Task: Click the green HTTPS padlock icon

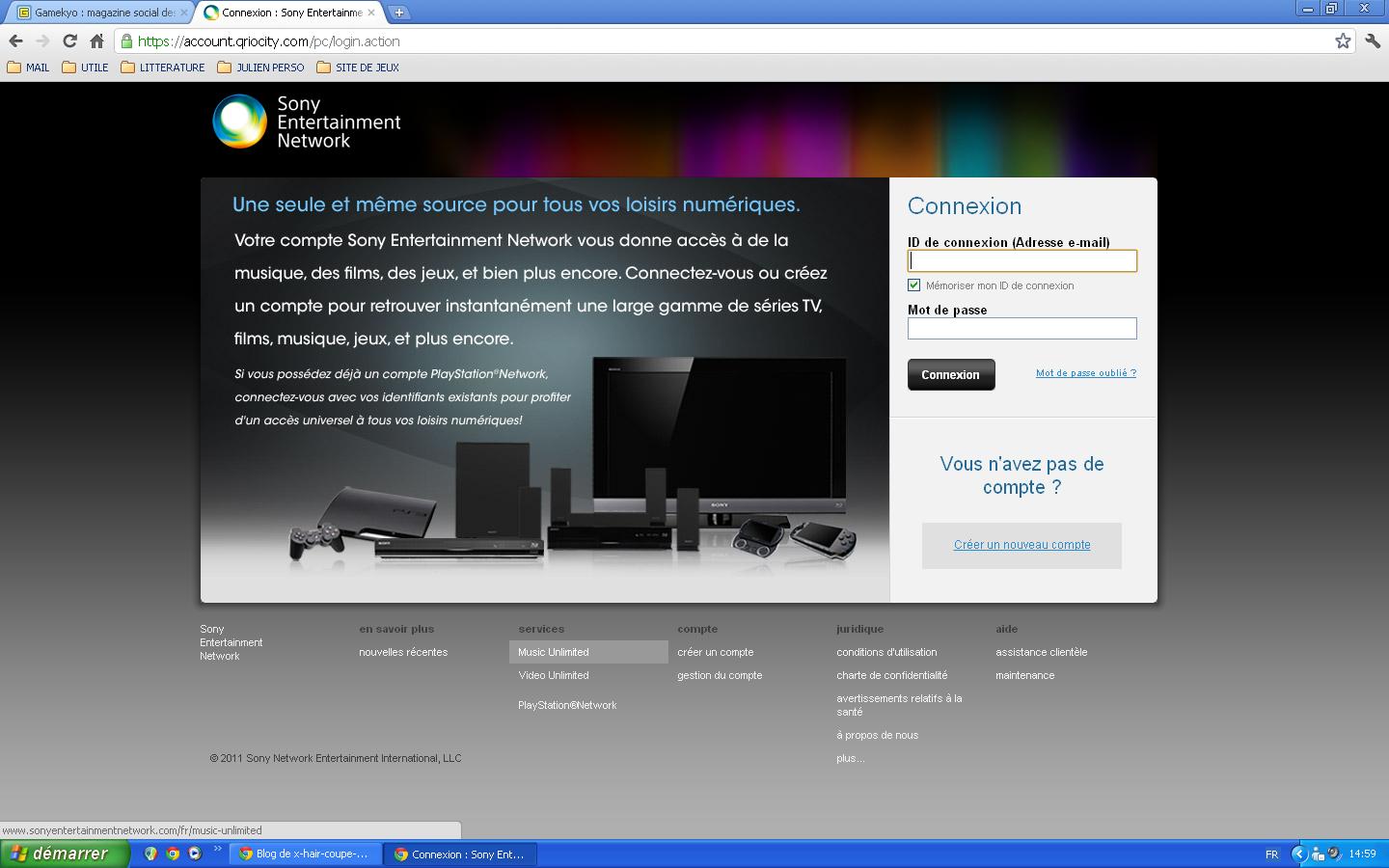Action: point(126,41)
